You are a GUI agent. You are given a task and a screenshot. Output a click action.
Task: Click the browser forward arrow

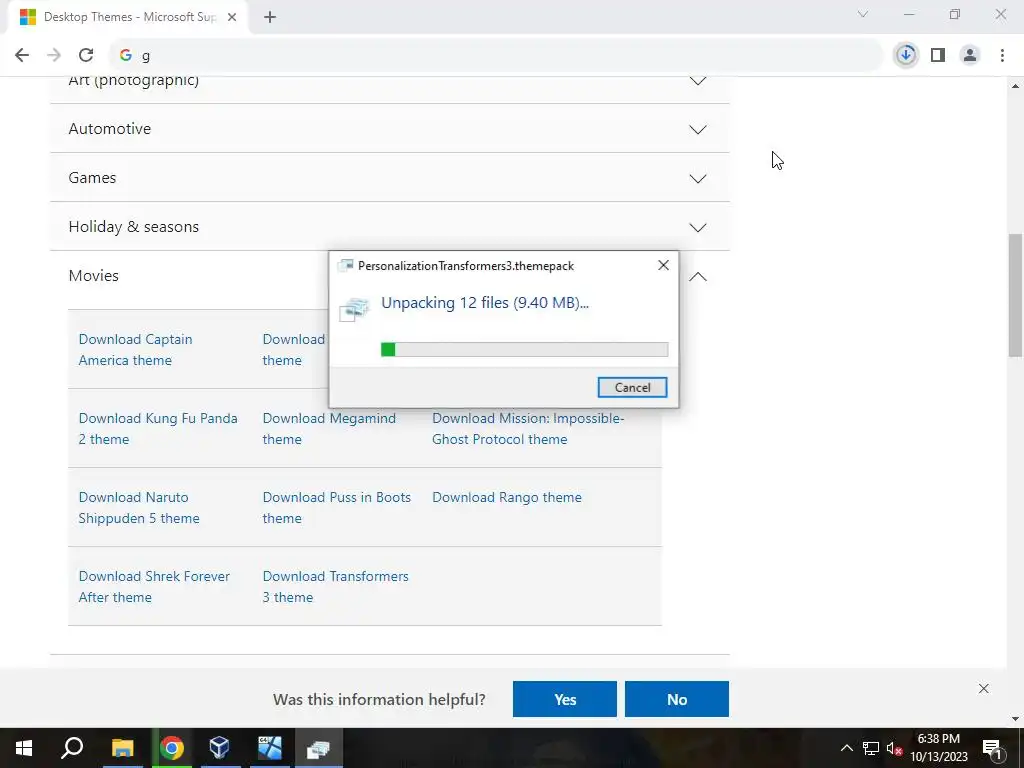point(54,56)
